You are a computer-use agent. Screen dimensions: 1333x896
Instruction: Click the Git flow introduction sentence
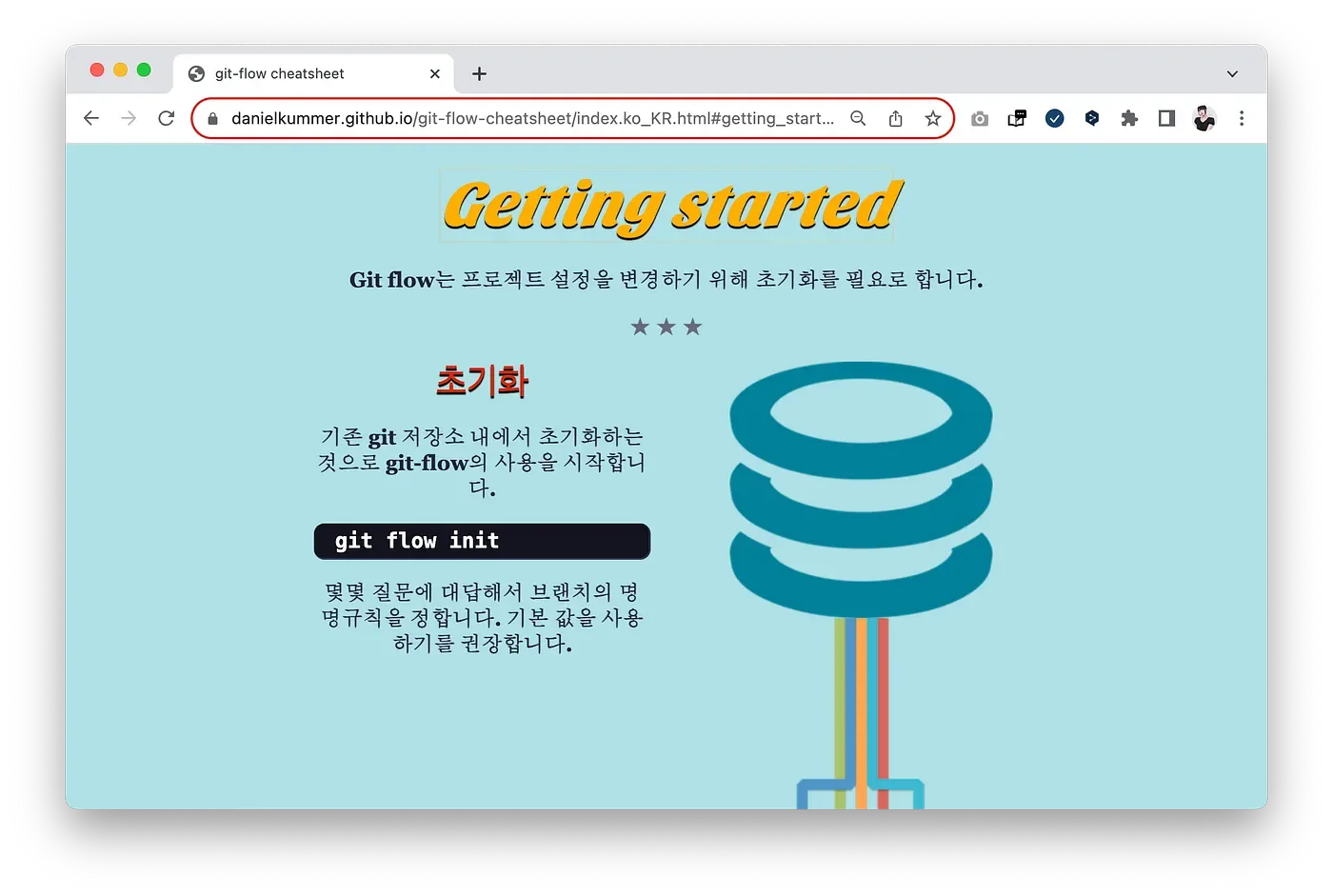(x=666, y=279)
